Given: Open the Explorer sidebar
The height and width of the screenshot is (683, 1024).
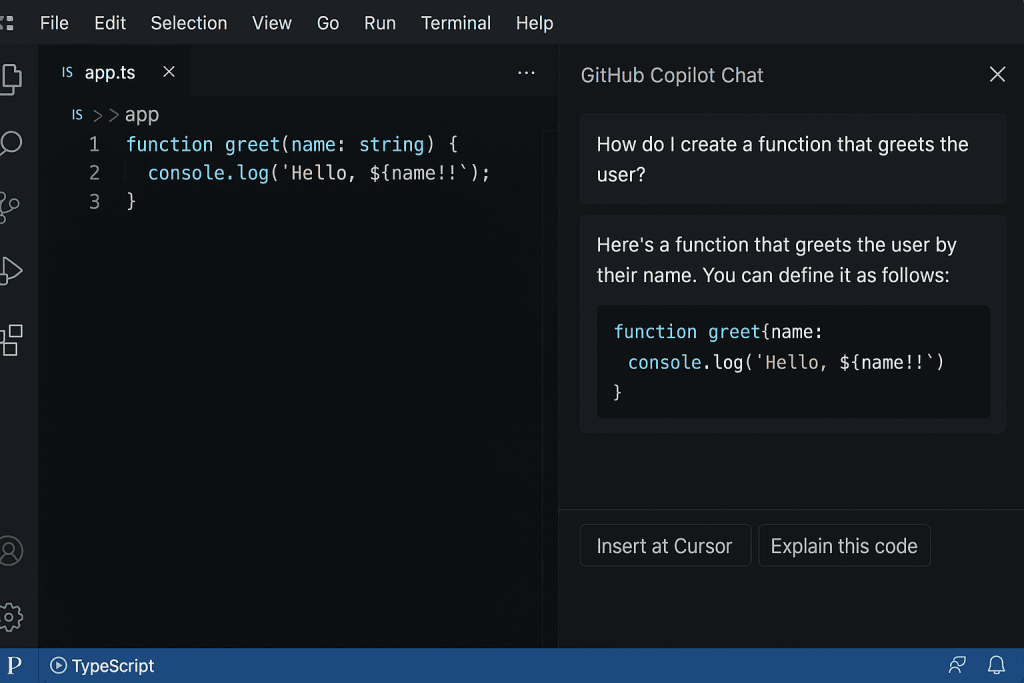Looking at the screenshot, I should (11, 79).
